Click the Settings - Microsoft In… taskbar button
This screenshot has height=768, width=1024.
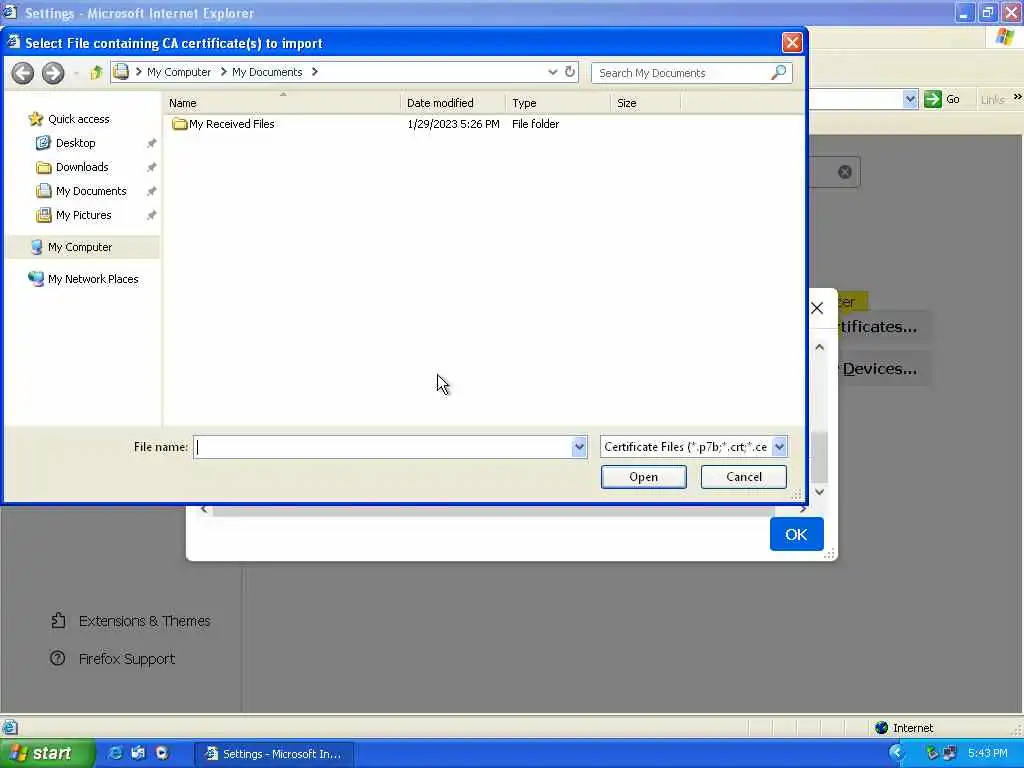pyautogui.click(x=274, y=754)
